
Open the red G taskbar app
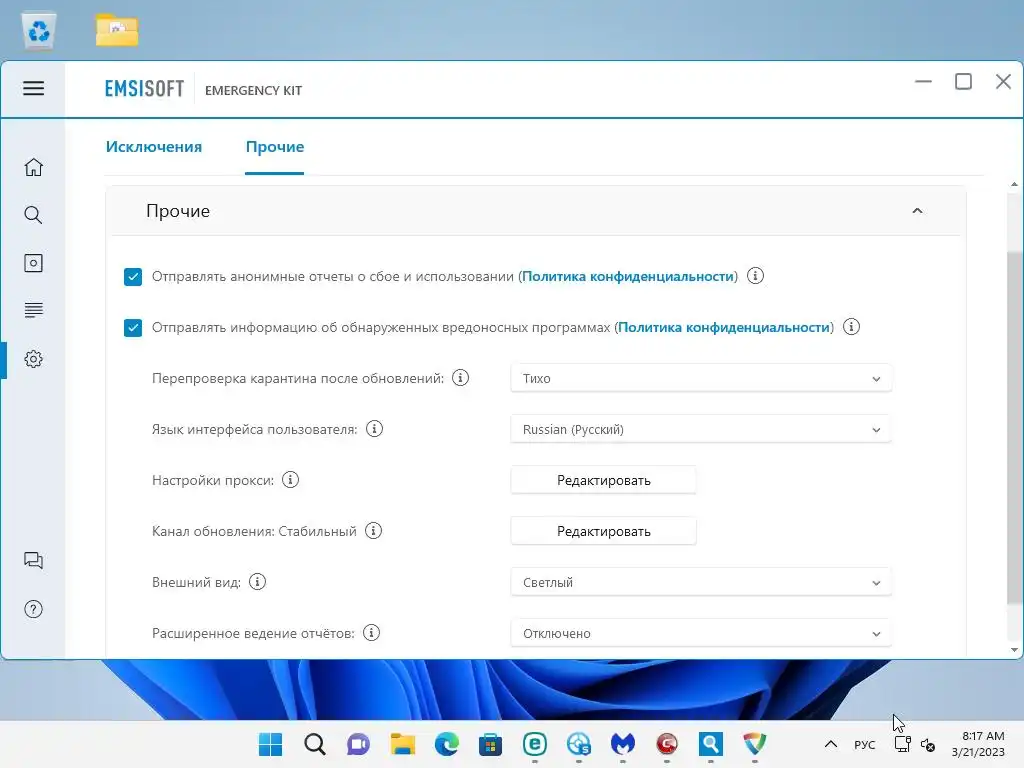(x=667, y=744)
